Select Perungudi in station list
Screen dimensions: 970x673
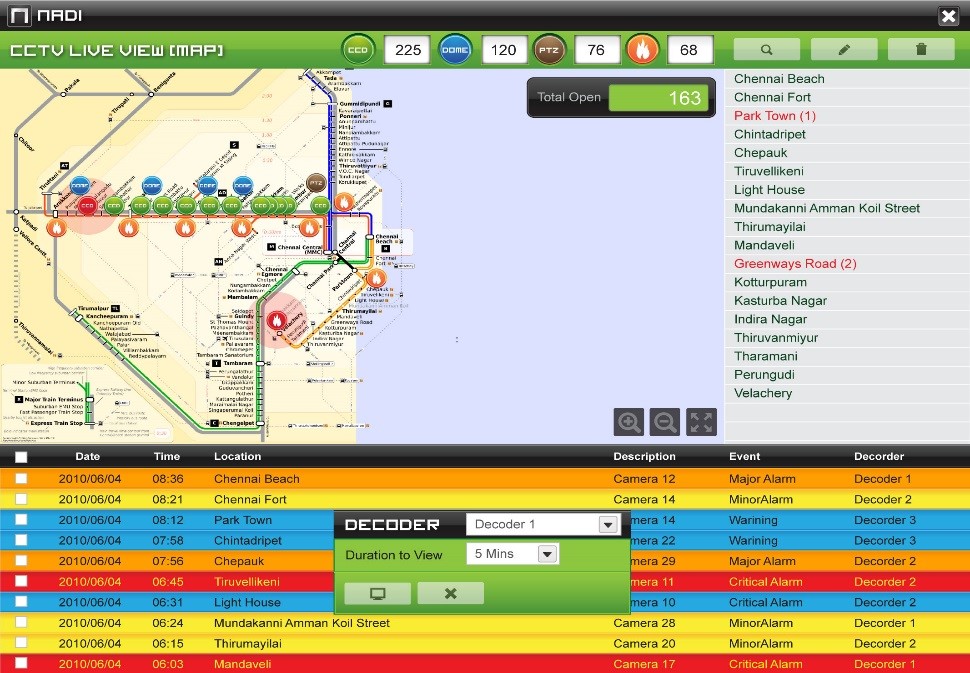764,374
